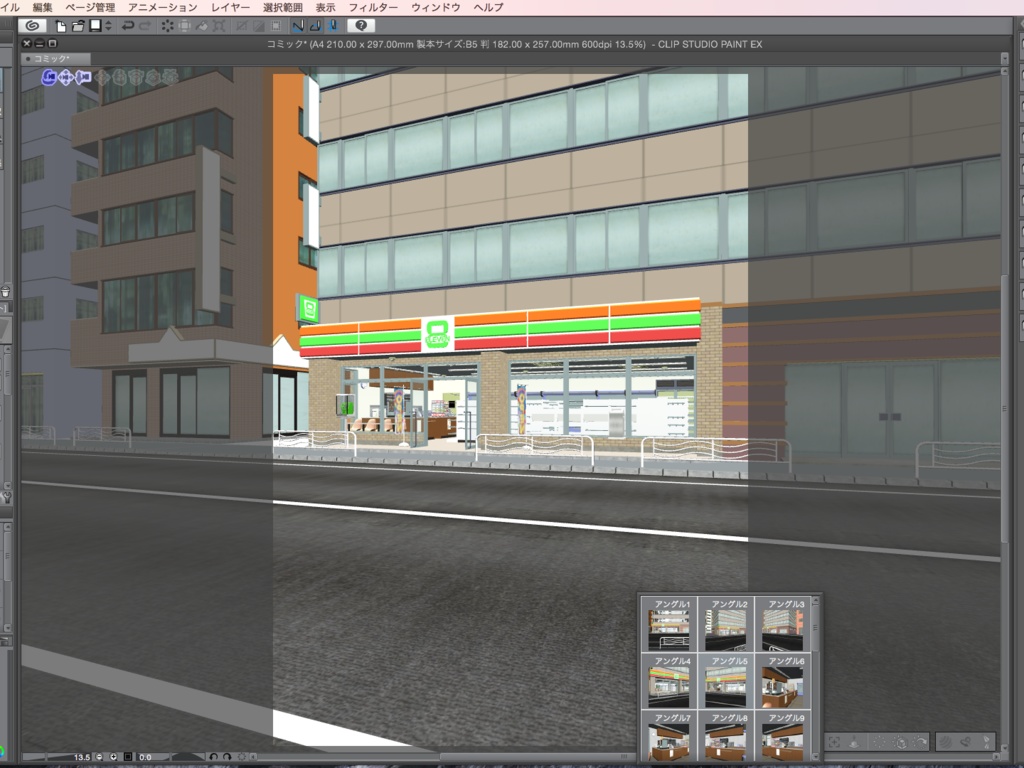Open CLIP STUDIO help question icon
1024x768 pixels.
point(361,25)
